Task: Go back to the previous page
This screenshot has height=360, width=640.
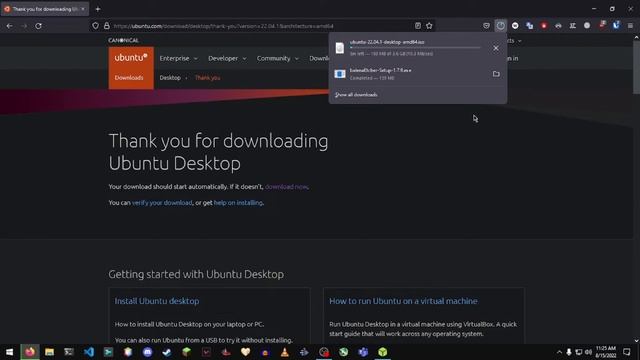Action: click(x=9, y=26)
